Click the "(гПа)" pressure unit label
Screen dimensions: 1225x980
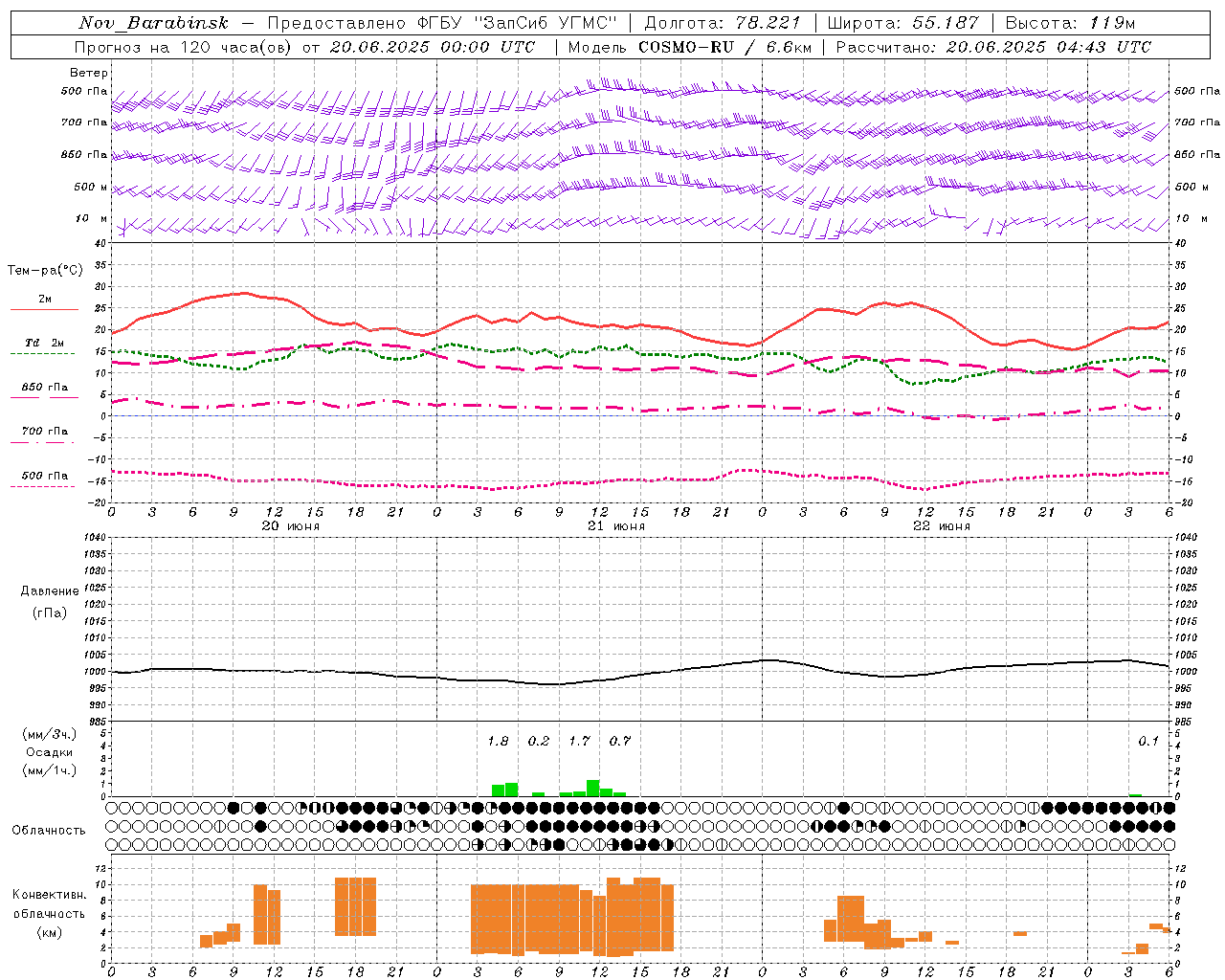[49, 613]
